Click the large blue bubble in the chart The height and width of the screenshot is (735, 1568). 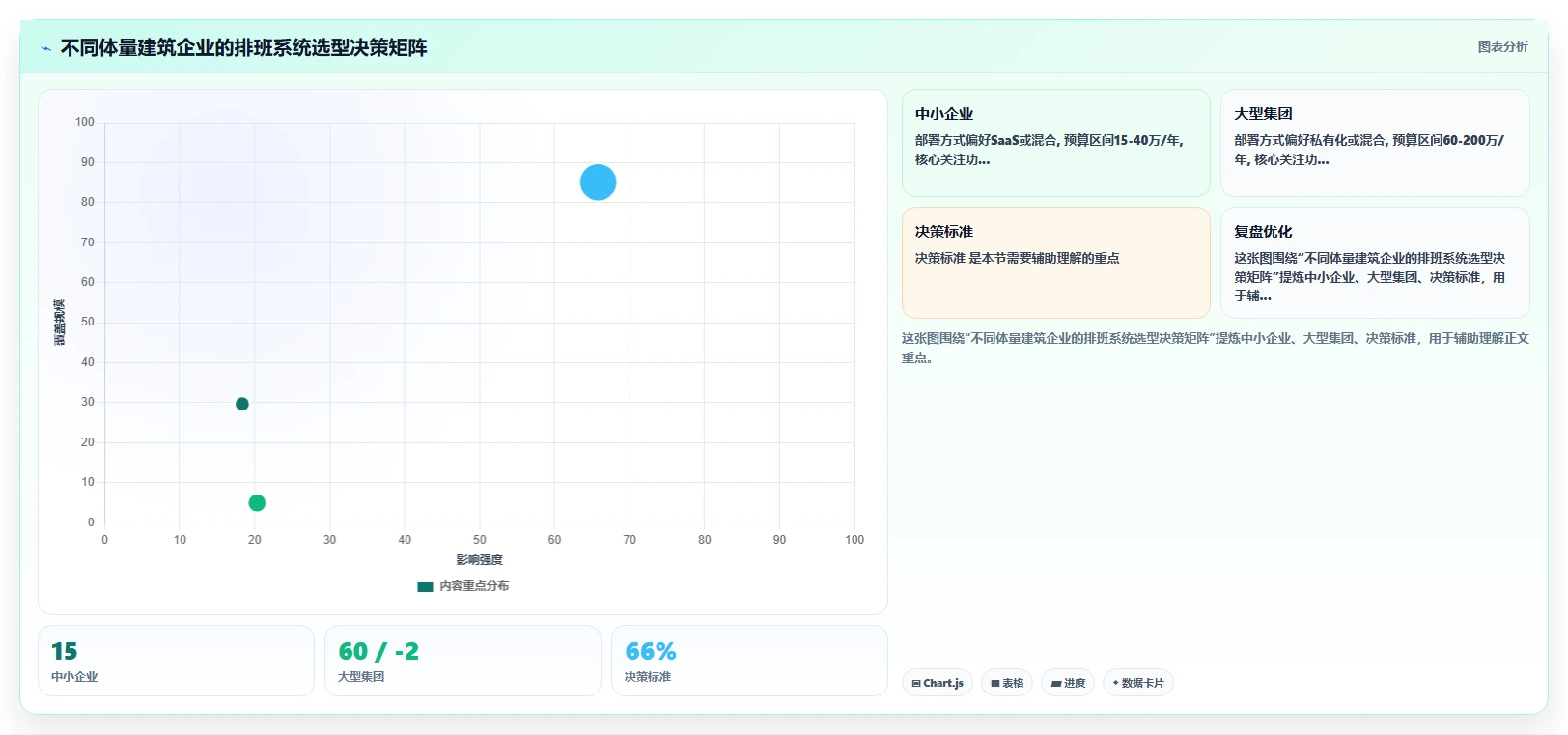599,183
